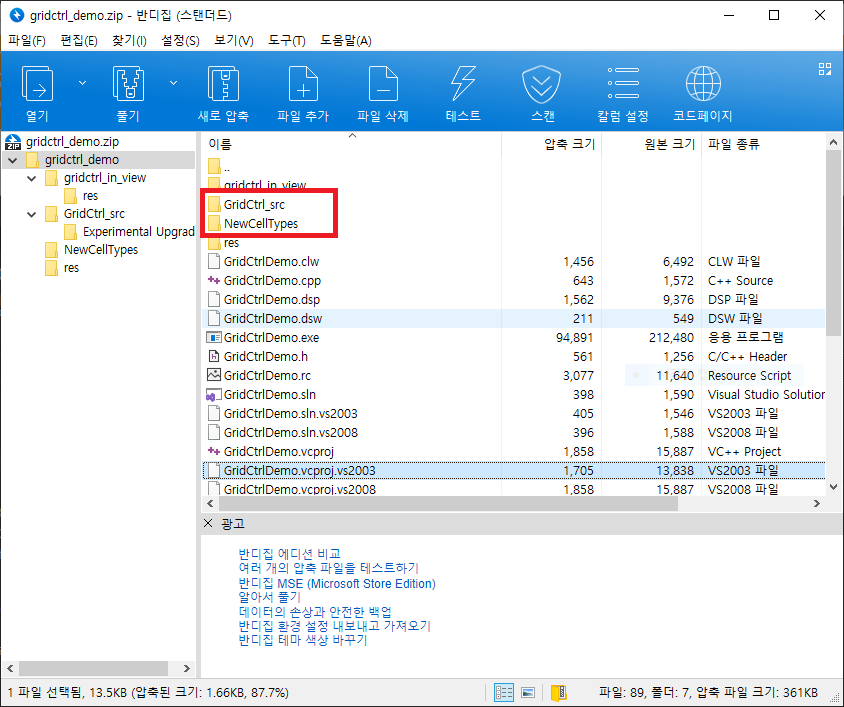
Task: Switch to details list view icon in status bar
Action: pyautogui.click(x=504, y=692)
